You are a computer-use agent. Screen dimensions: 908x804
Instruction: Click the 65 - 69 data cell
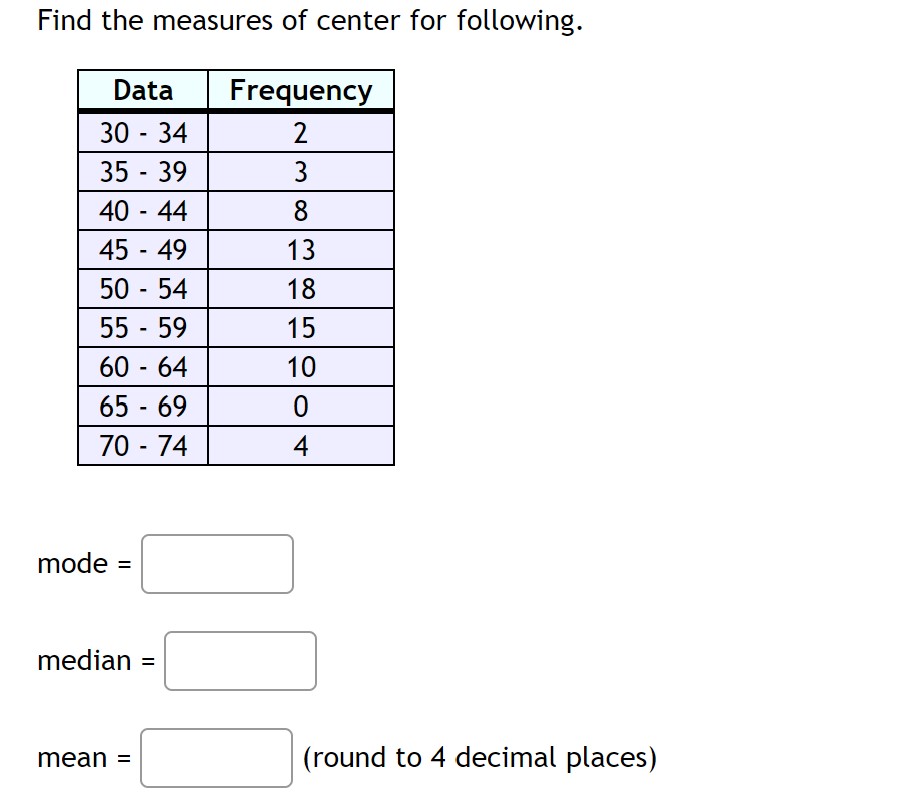[x=142, y=405]
